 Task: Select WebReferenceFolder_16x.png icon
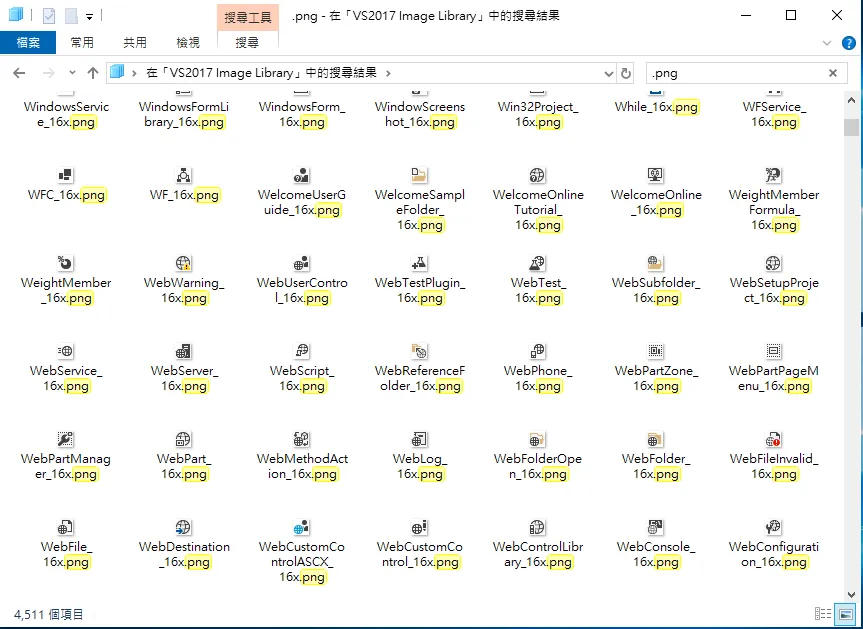(419, 352)
